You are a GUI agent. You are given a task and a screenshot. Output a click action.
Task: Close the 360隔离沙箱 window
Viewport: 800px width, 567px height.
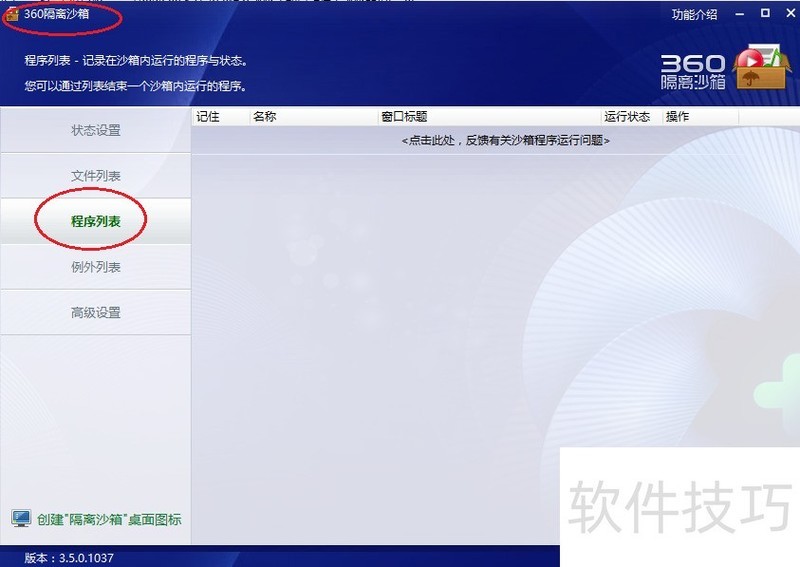(790, 14)
